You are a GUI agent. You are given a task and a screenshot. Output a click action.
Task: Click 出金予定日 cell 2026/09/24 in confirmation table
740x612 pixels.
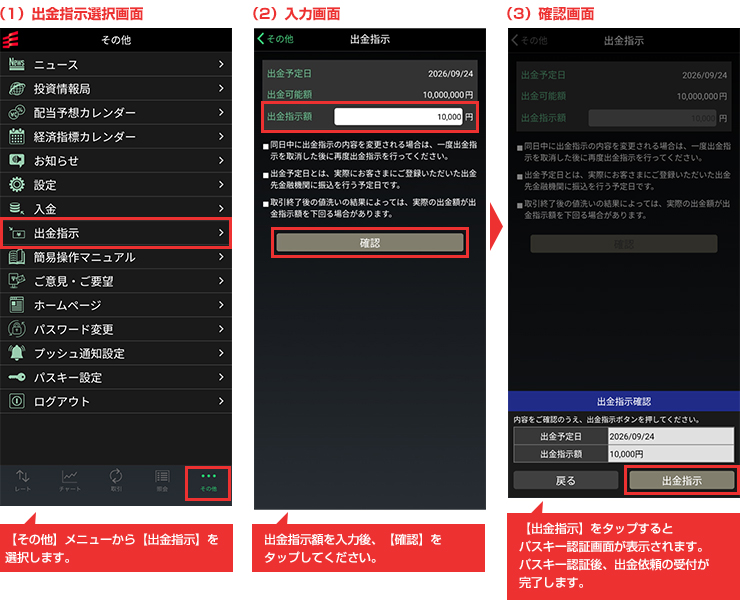click(x=670, y=436)
